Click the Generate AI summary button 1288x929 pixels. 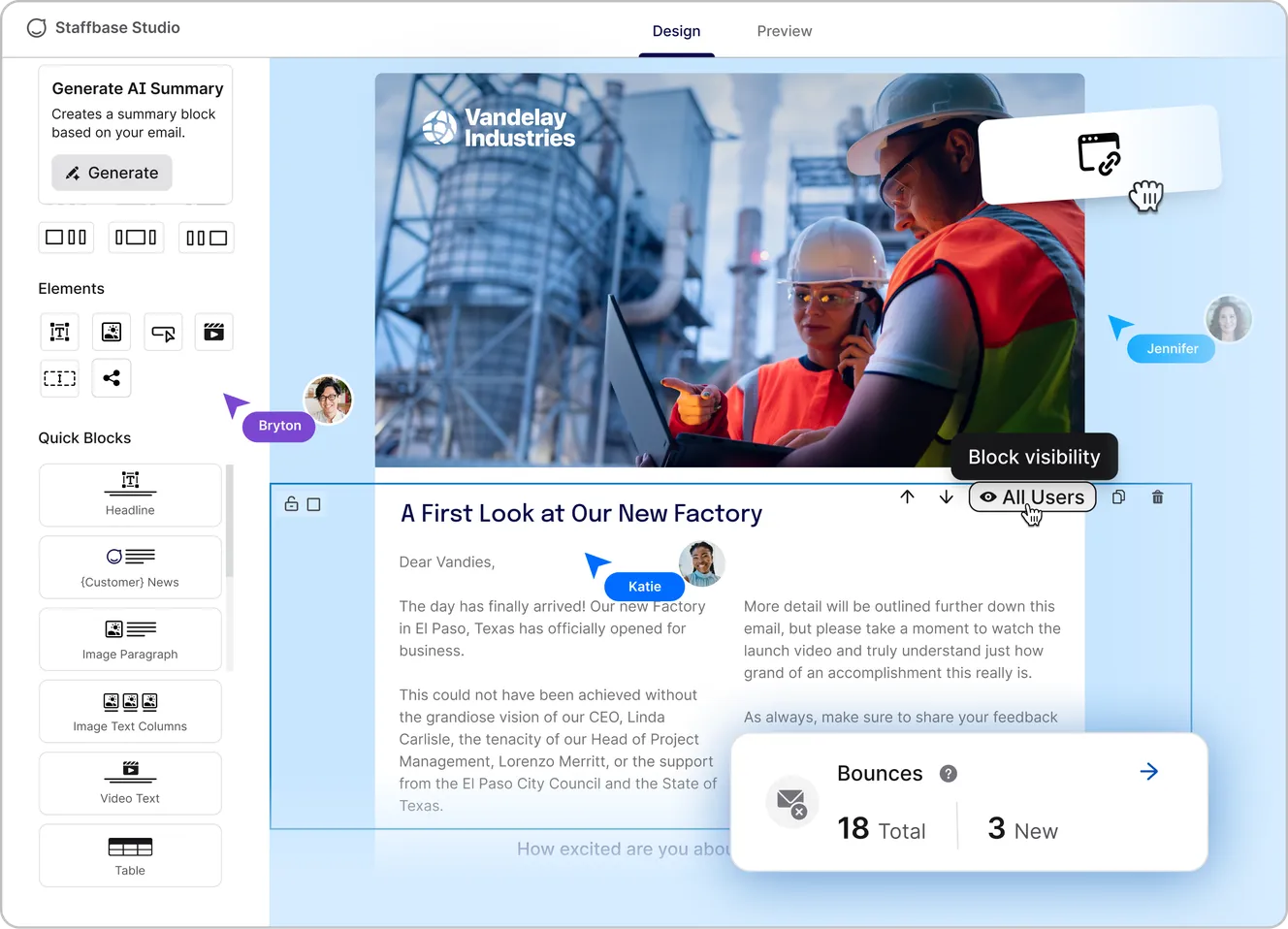click(x=112, y=173)
